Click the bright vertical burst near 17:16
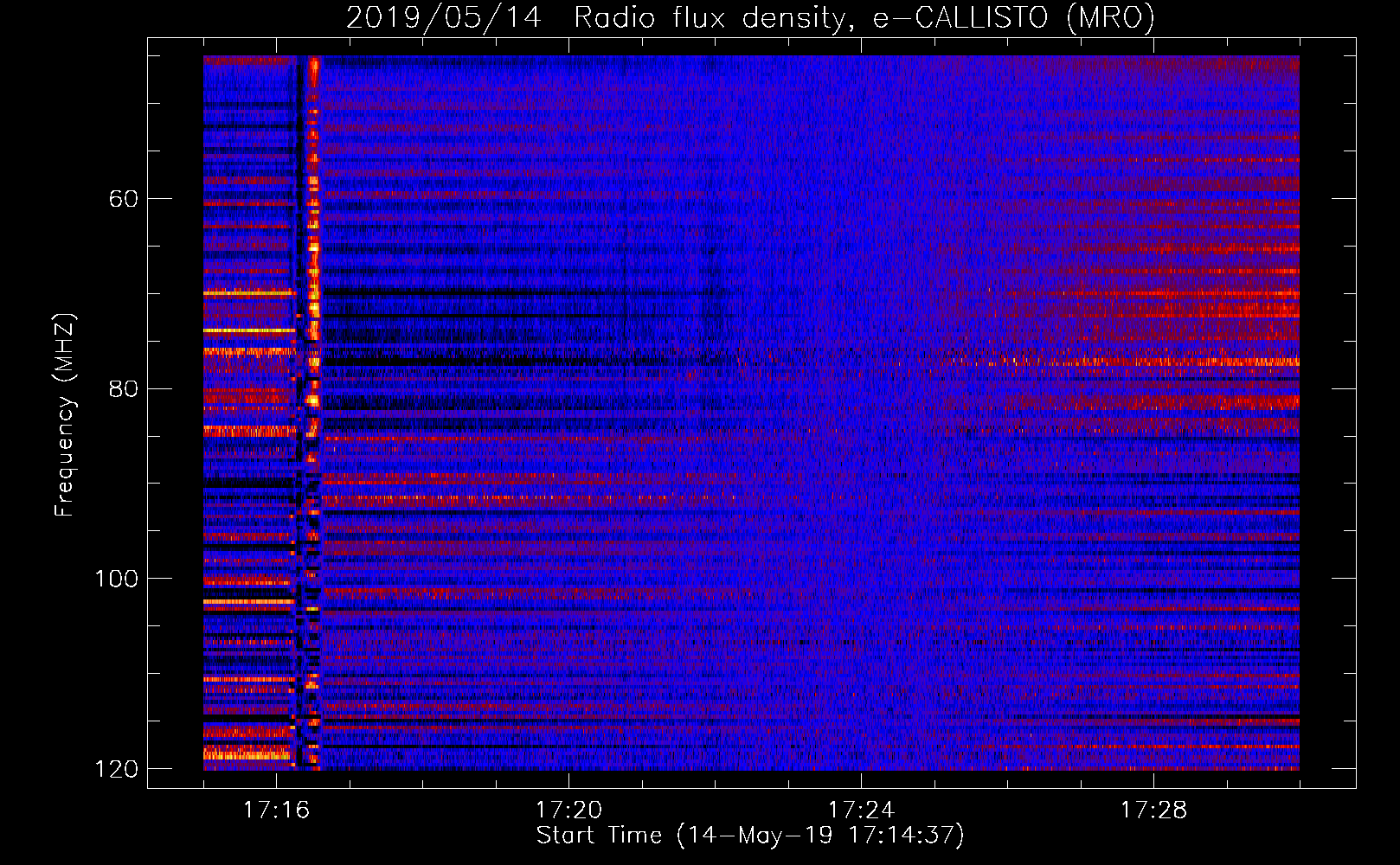Viewport: 1400px width, 865px height. click(x=313, y=413)
